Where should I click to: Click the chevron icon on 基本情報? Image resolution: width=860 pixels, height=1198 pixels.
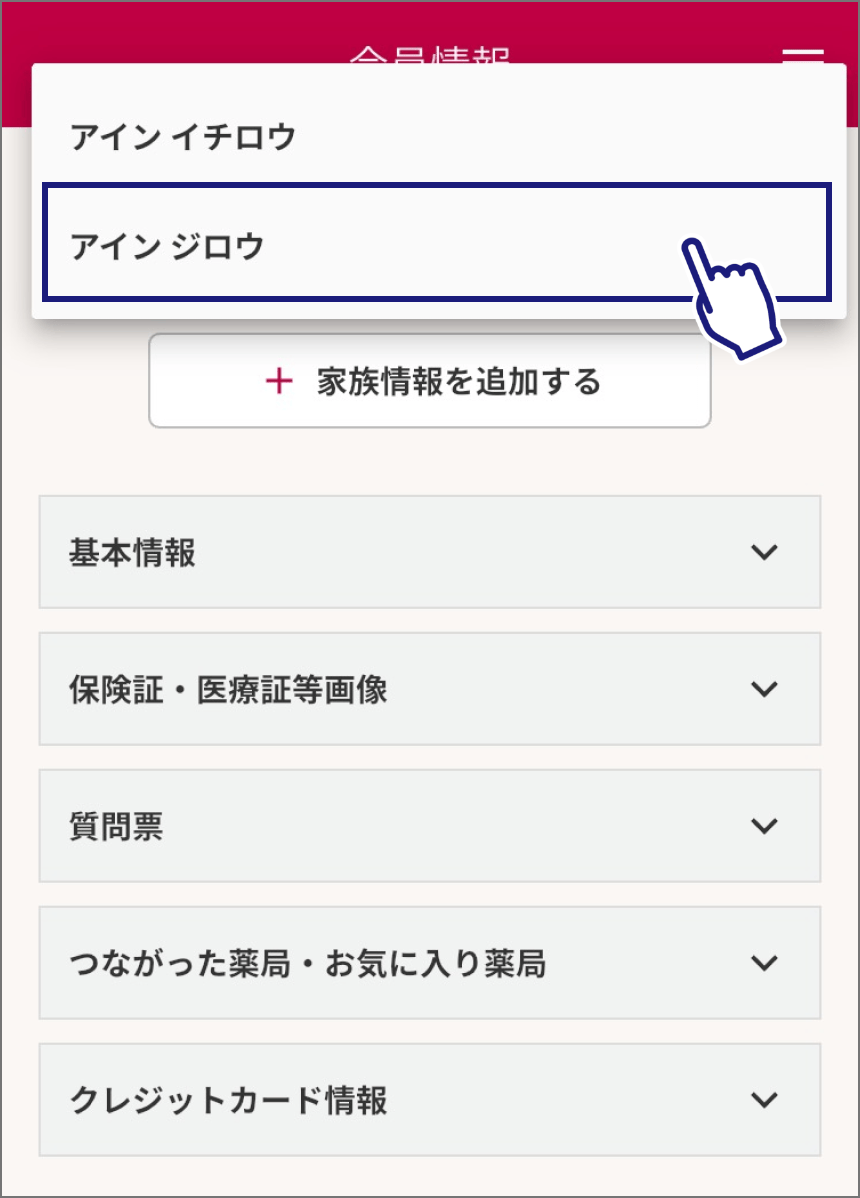pos(764,552)
